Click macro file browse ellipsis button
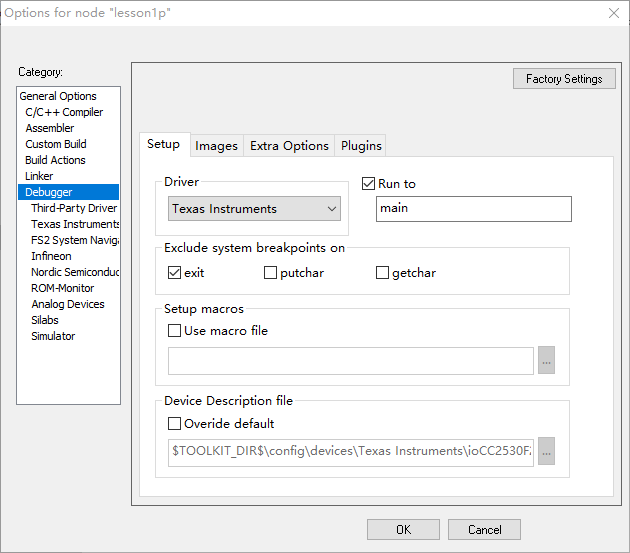 point(546,361)
